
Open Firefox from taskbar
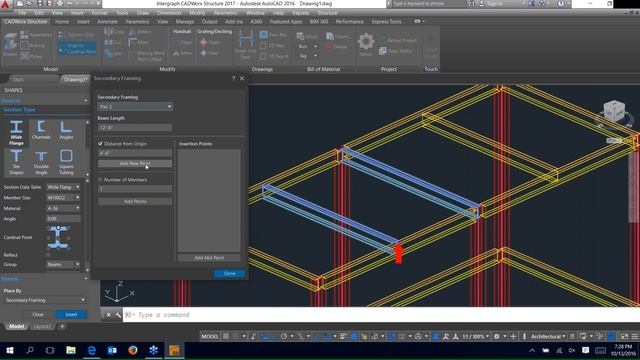click(133, 350)
